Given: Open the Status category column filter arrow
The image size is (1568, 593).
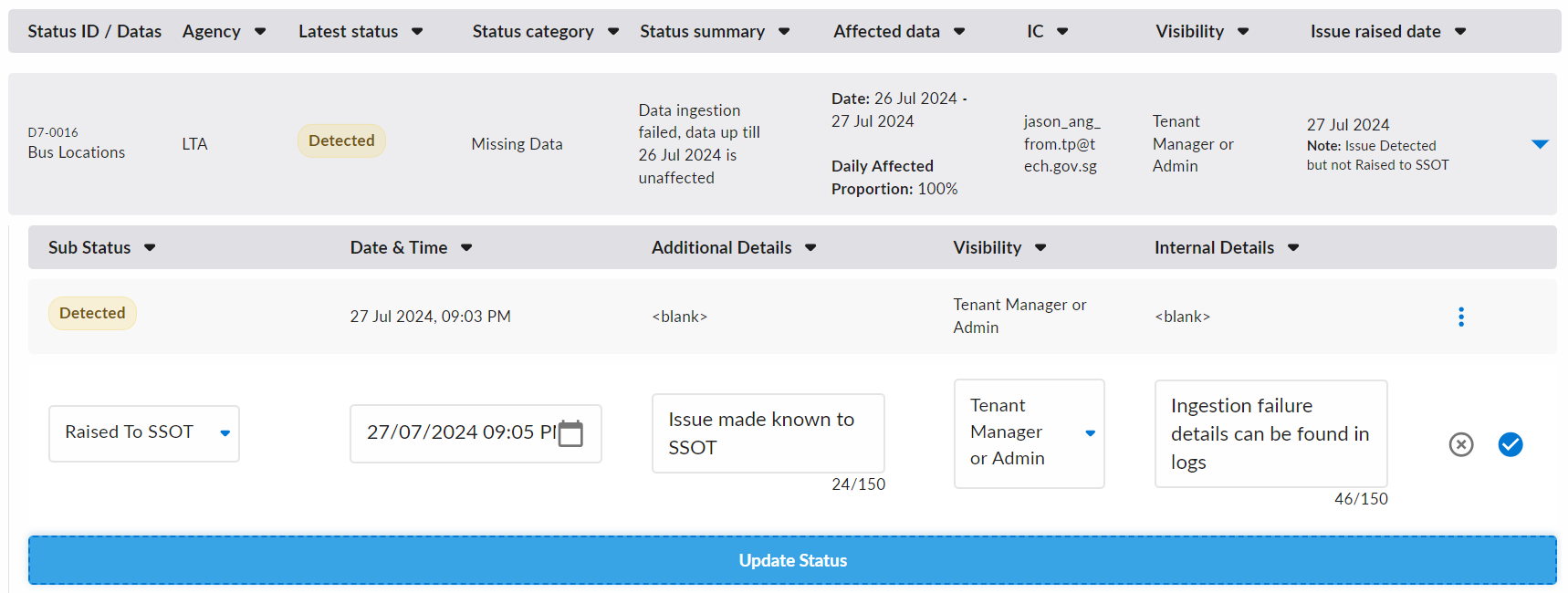Looking at the screenshot, I should [x=613, y=32].
